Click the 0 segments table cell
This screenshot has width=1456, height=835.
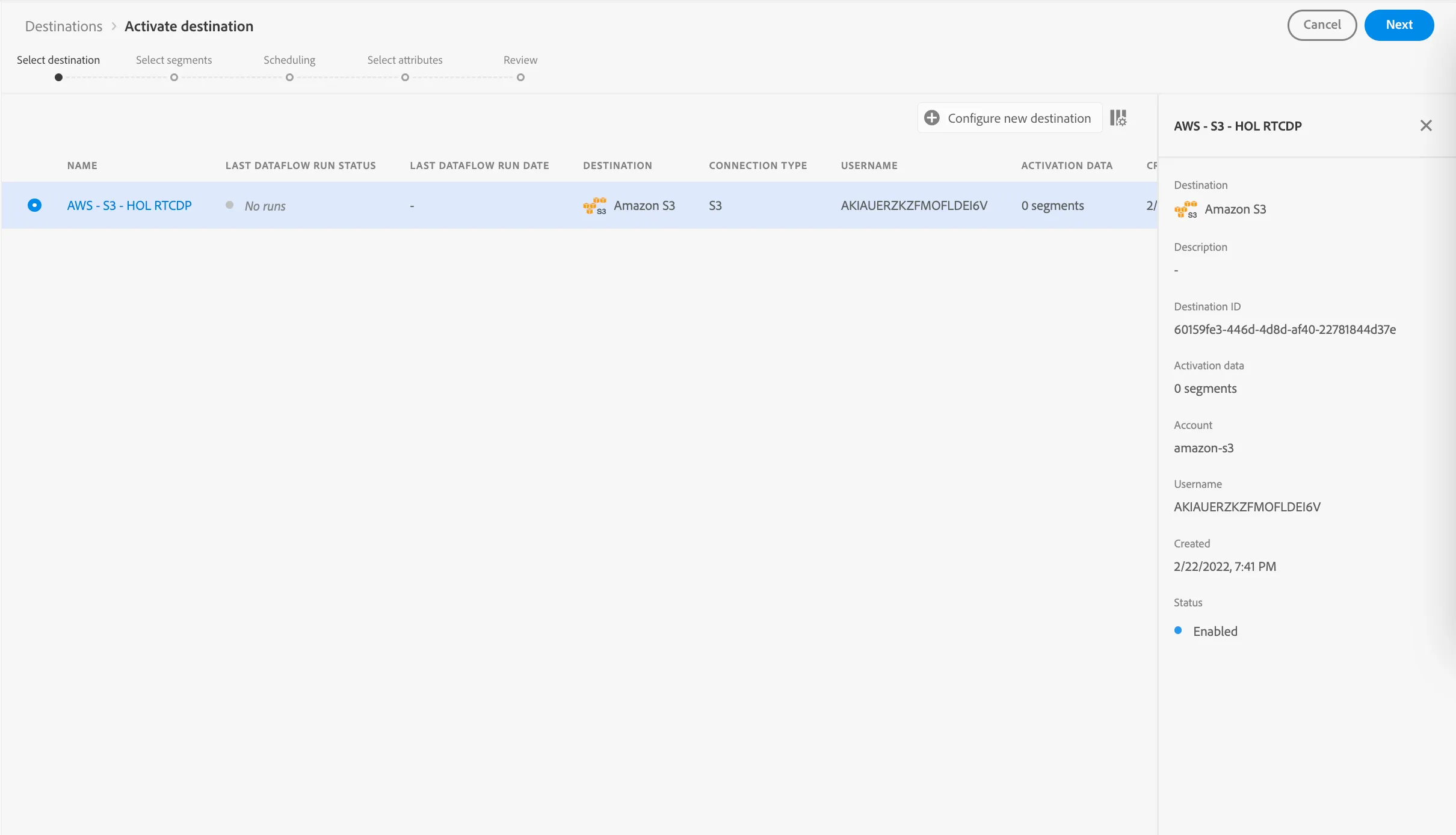(x=1052, y=206)
